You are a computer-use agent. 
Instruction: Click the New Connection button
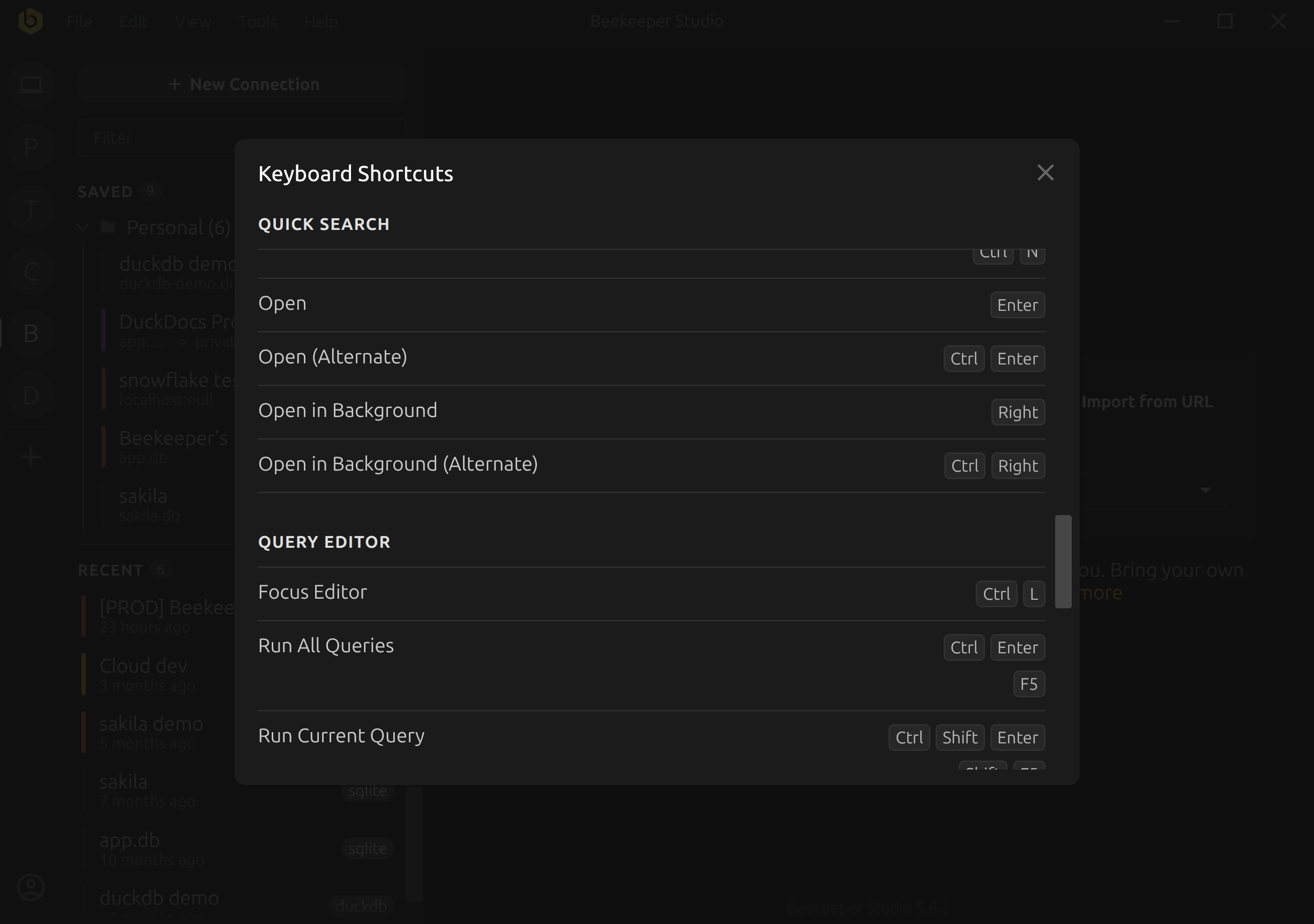coord(243,84)
